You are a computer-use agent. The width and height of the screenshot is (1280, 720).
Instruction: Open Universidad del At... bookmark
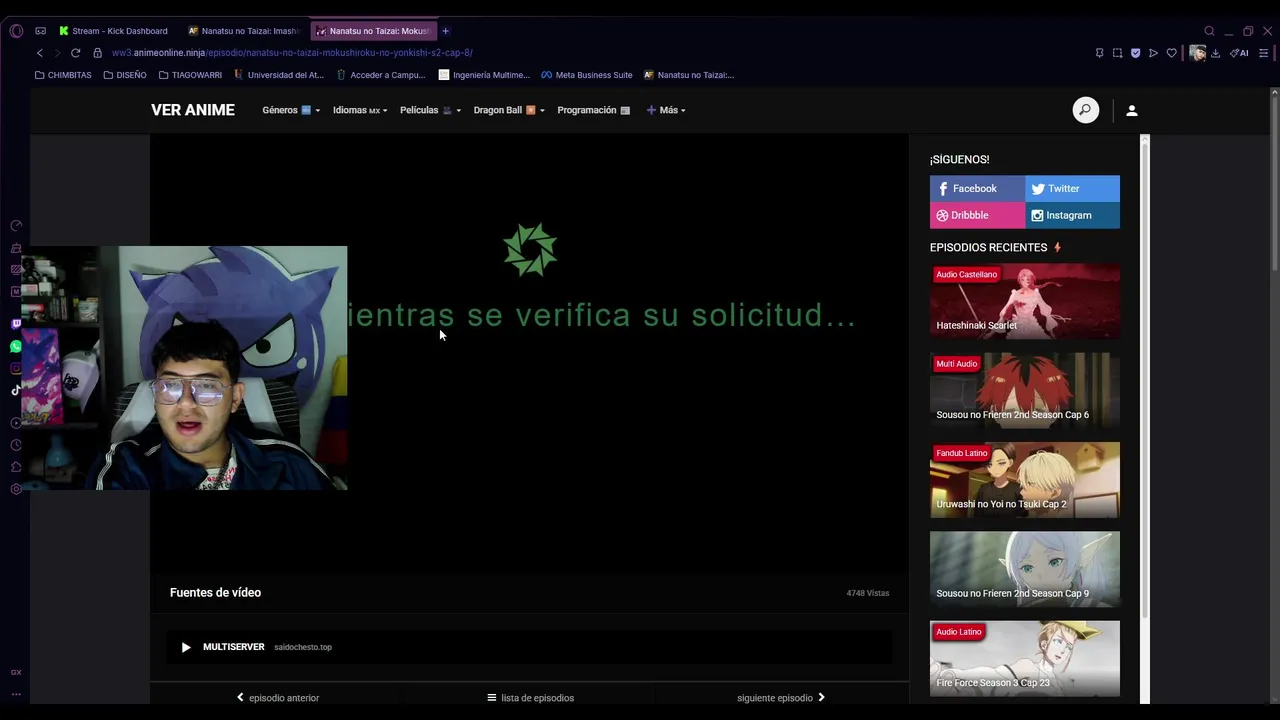tap(279, 75)
